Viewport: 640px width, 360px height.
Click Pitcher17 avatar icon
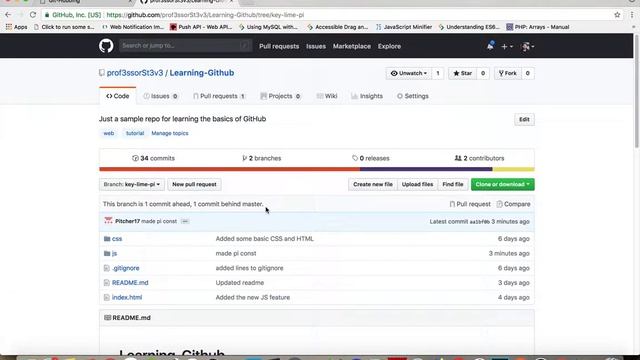[108, 221]
